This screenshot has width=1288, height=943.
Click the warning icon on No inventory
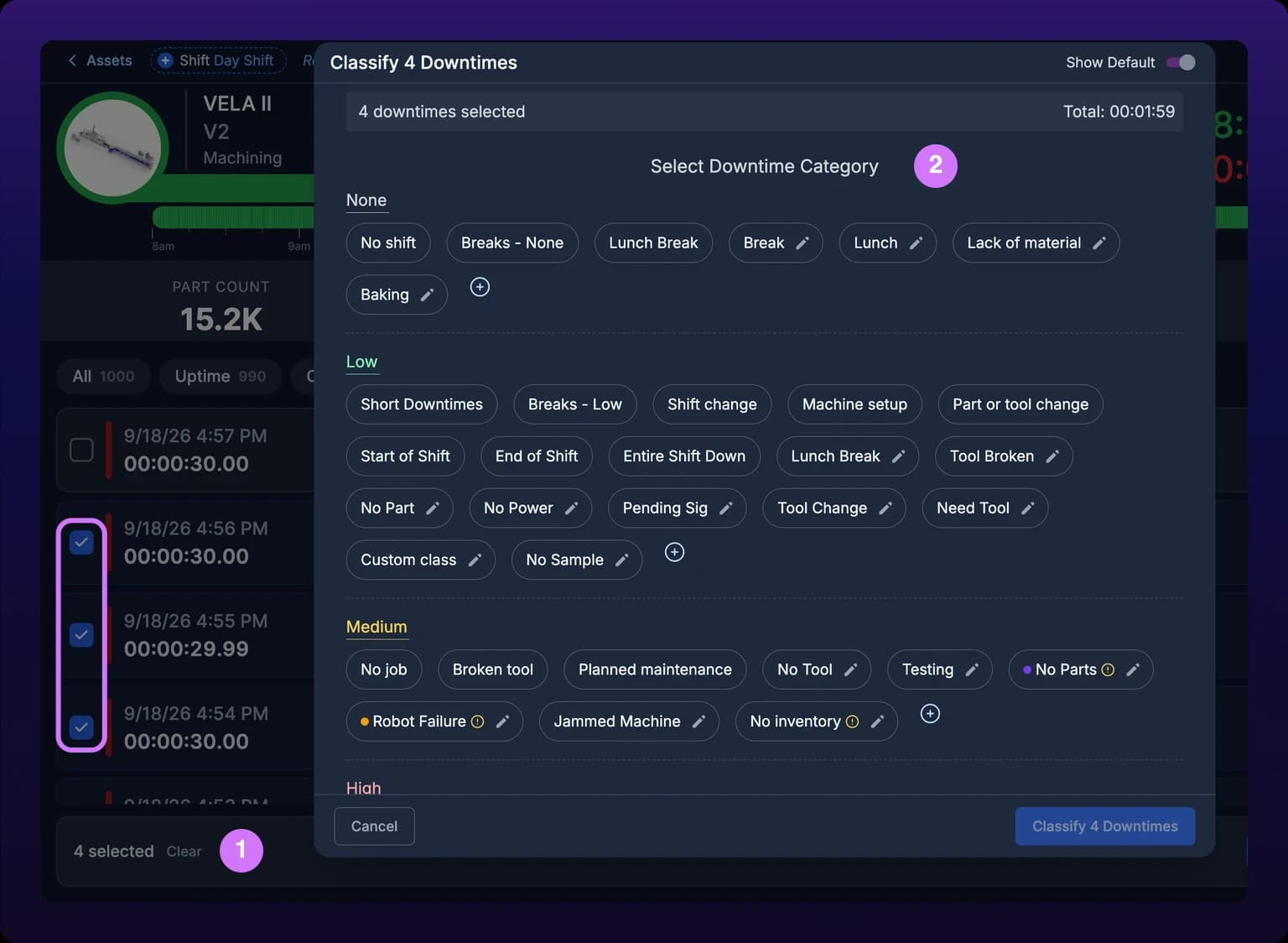[x=852, y=722]
